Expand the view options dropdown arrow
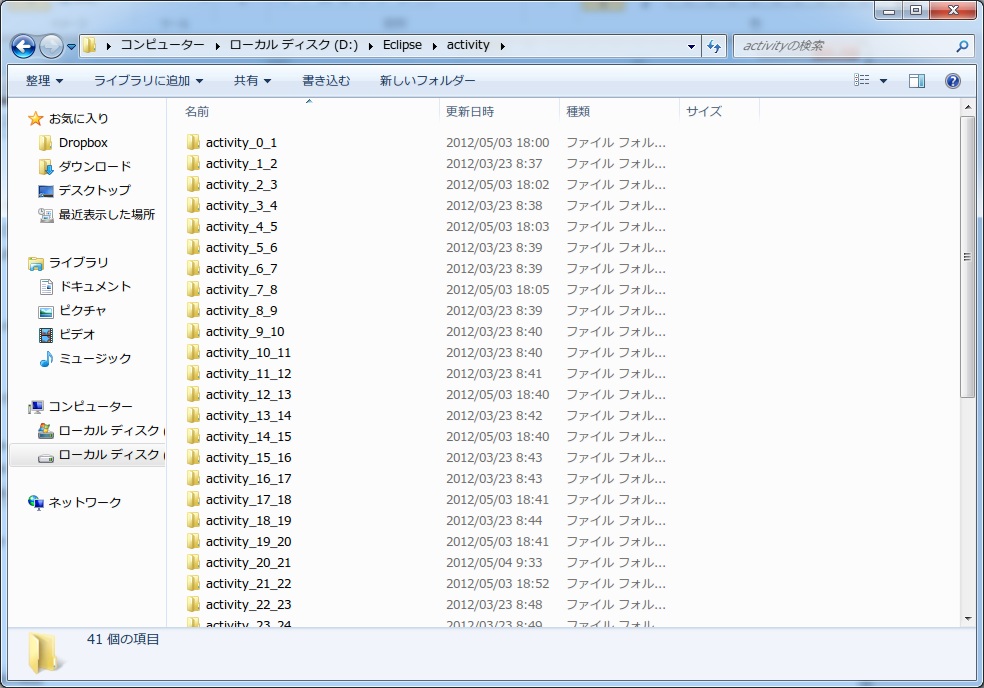 (883, 81)
